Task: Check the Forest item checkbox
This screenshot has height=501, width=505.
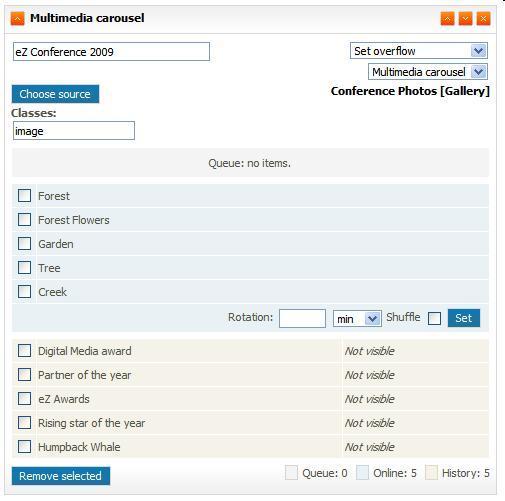Action: [x=24, y=196]
